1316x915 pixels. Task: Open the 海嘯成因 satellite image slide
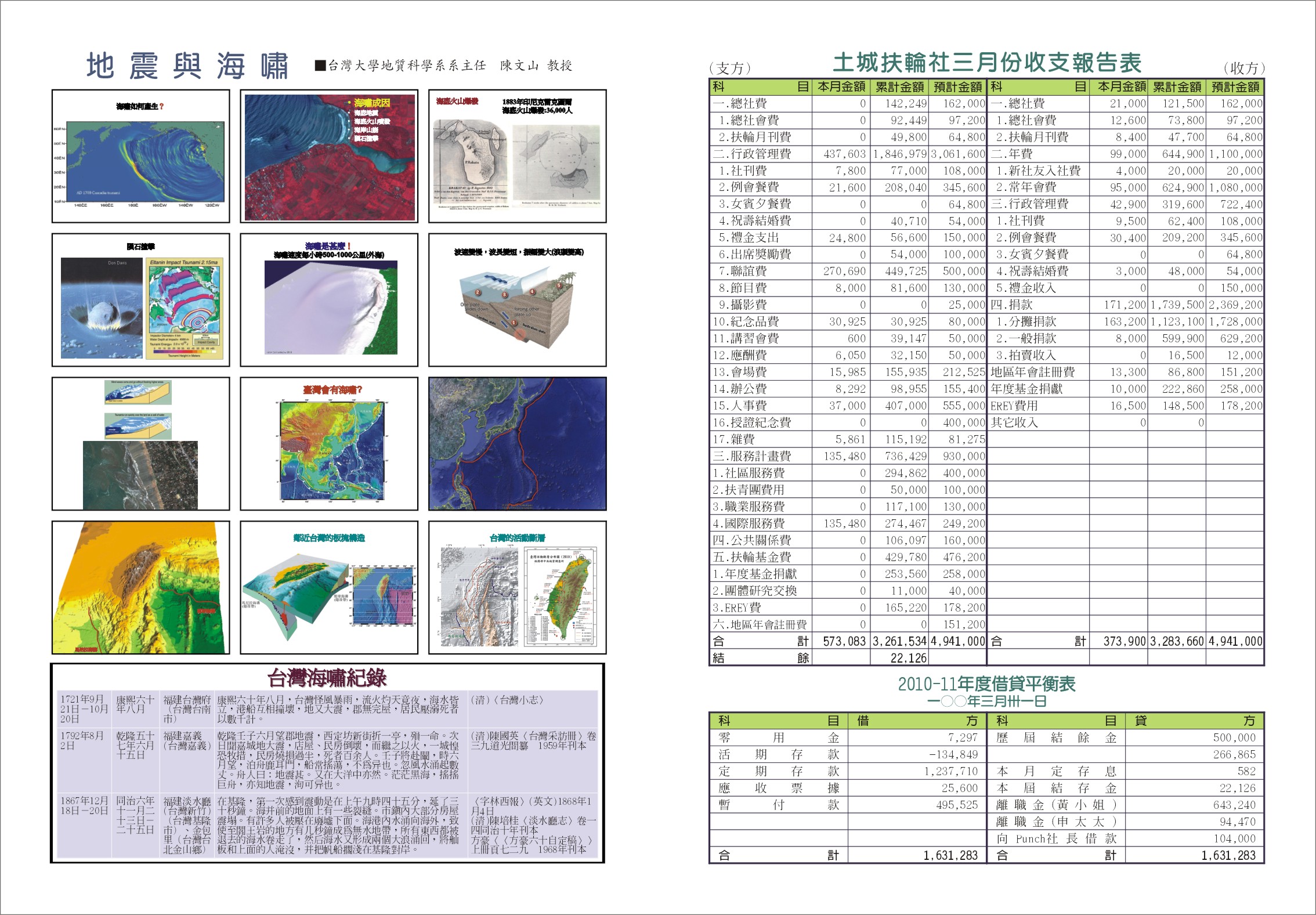329,156
